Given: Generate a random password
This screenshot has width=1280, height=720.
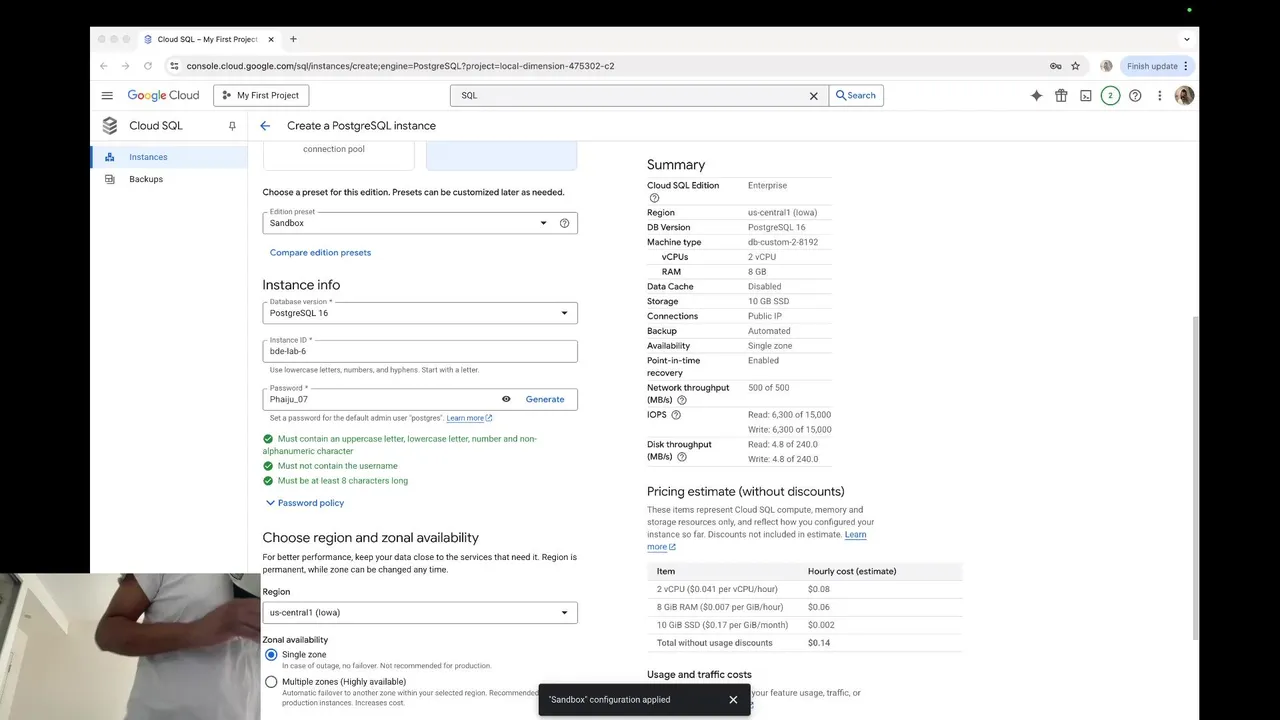Looking at the screenshot, I should (545, 399).
